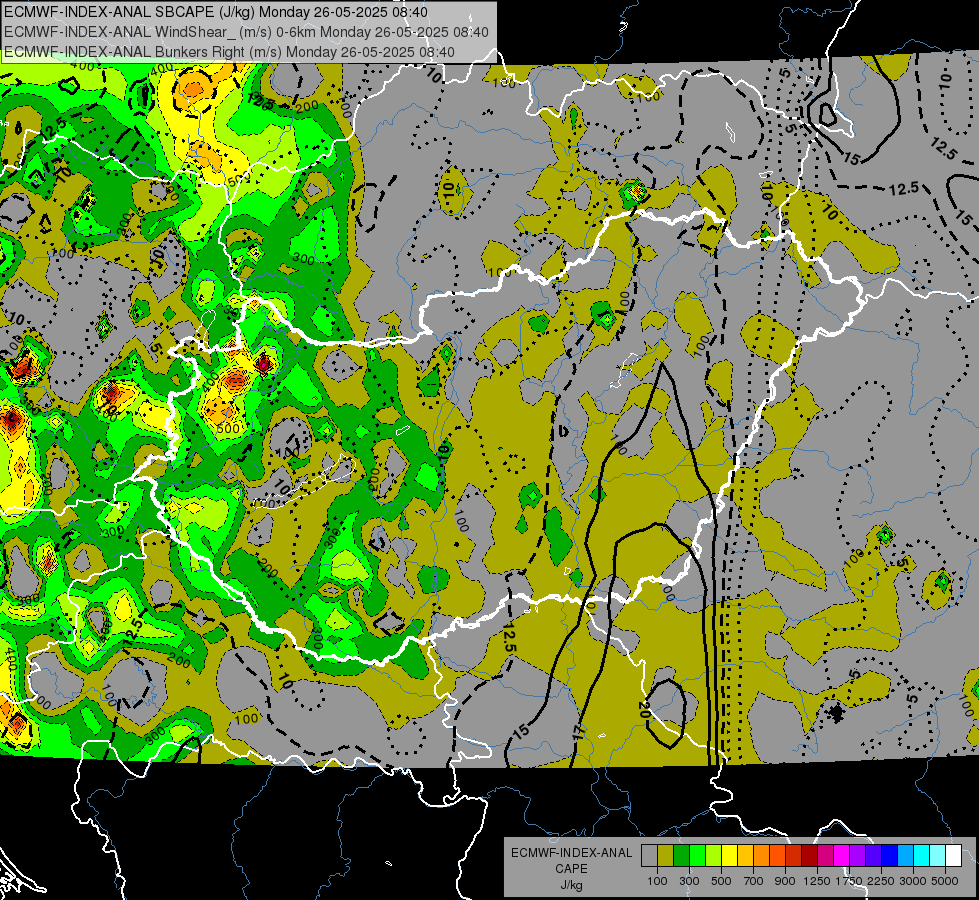Click the legend value 900
Viewport: 979px width, 900px height.
[x=785, y=881]
